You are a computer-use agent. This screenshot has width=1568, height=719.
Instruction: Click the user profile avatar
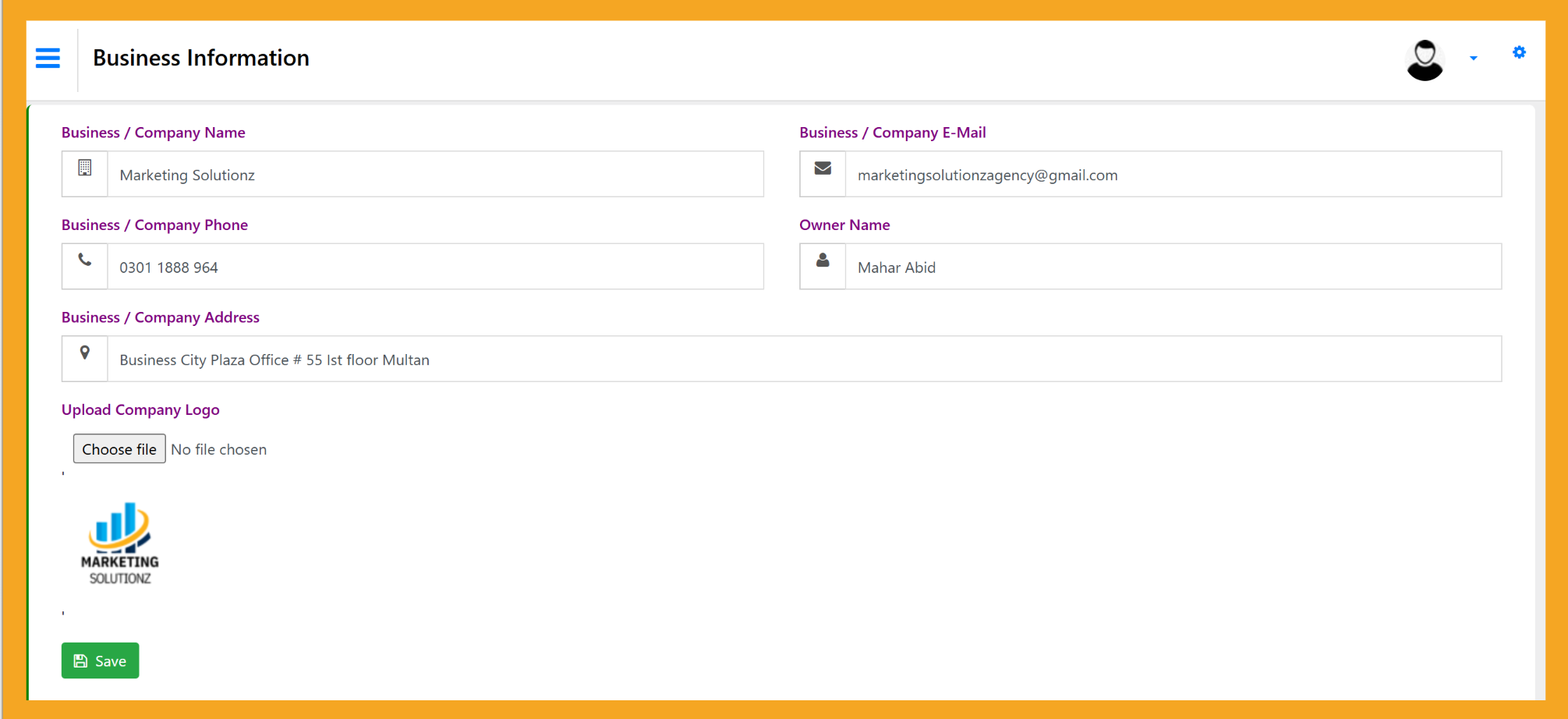tap(1425, 60)
